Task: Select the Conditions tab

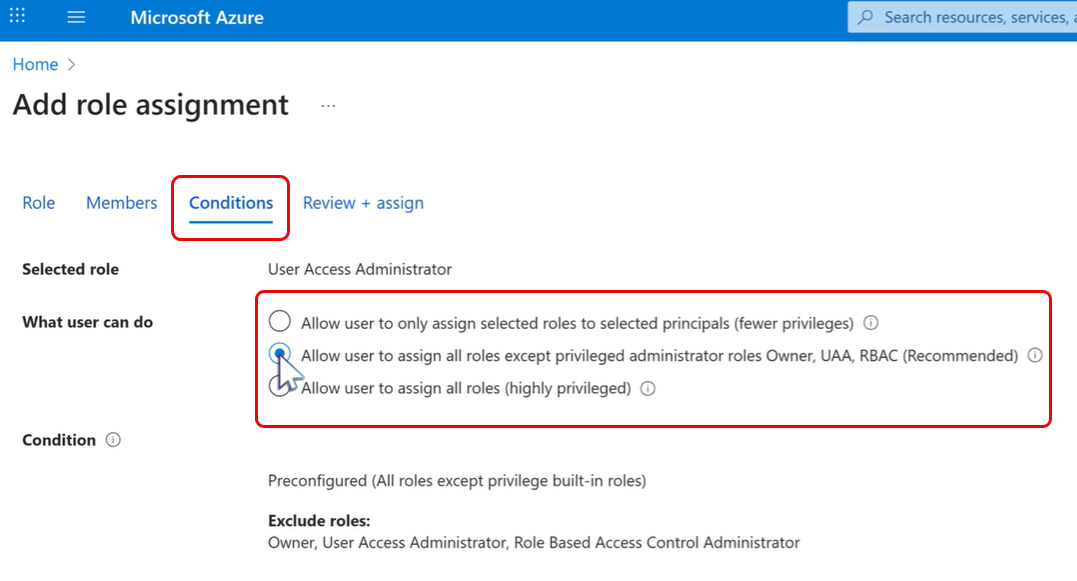Action: click(231, 203)
